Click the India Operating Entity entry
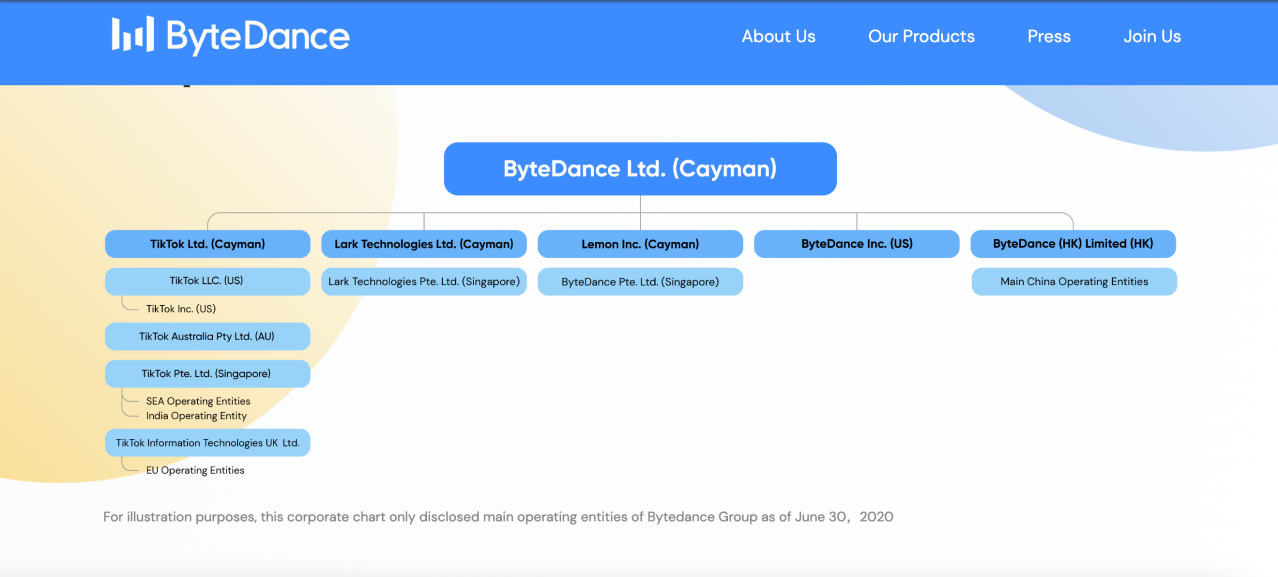This screenshot has width=1278, height=577. (x=196, y=416)
